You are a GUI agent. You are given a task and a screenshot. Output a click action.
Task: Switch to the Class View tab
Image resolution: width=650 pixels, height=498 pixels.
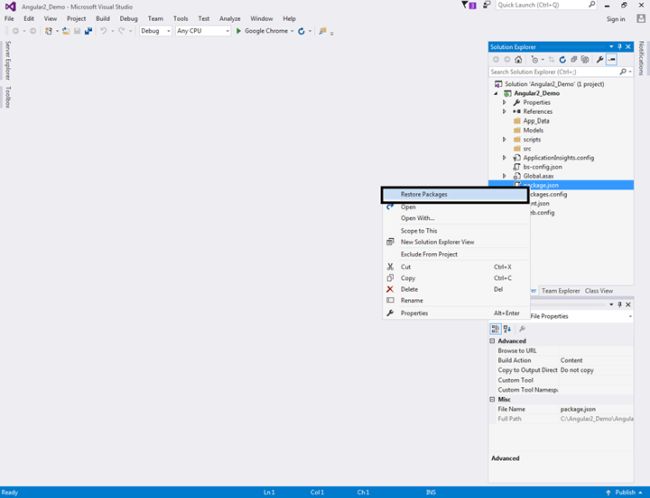(599, 291)
